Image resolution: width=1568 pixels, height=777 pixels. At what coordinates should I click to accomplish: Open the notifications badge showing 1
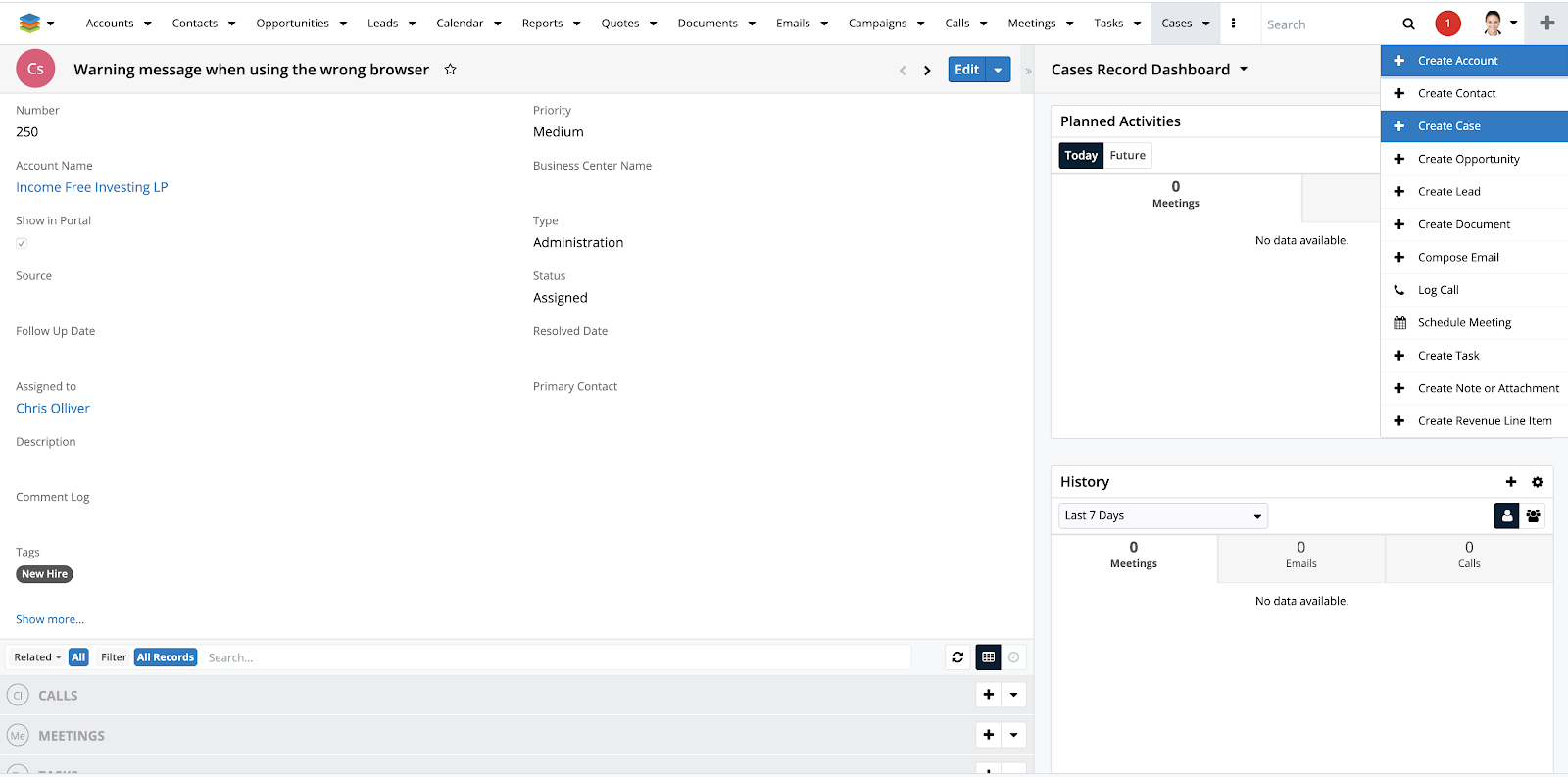tap(1447, 24)
